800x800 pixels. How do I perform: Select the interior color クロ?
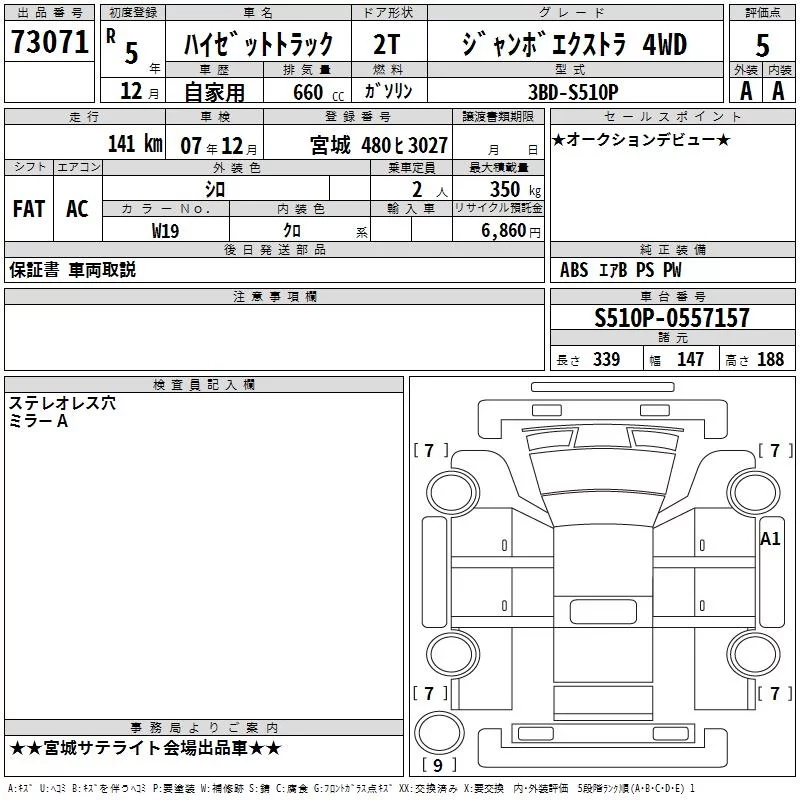point(292,230)
